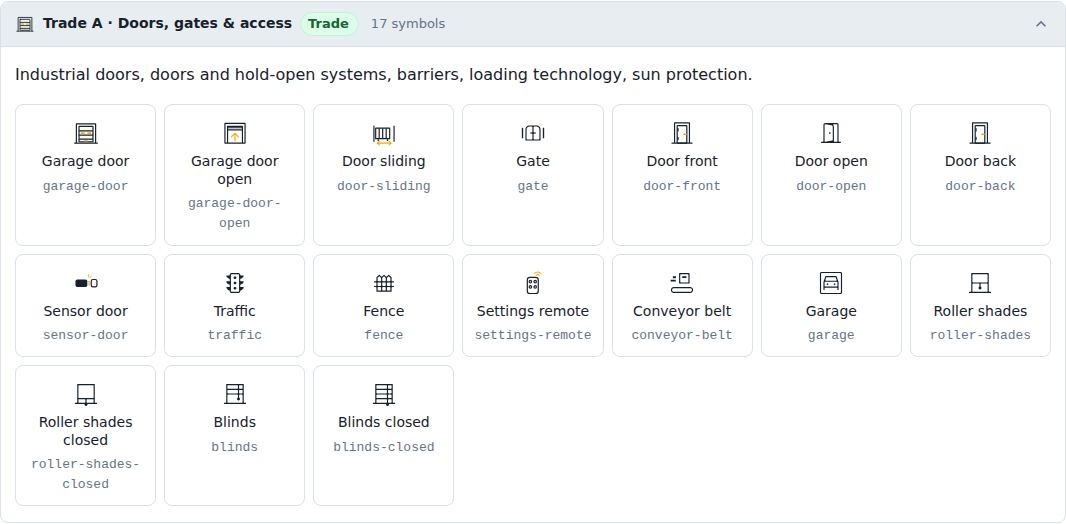
Task: Choose the Gate symbol icon
Action: [532, 133]
